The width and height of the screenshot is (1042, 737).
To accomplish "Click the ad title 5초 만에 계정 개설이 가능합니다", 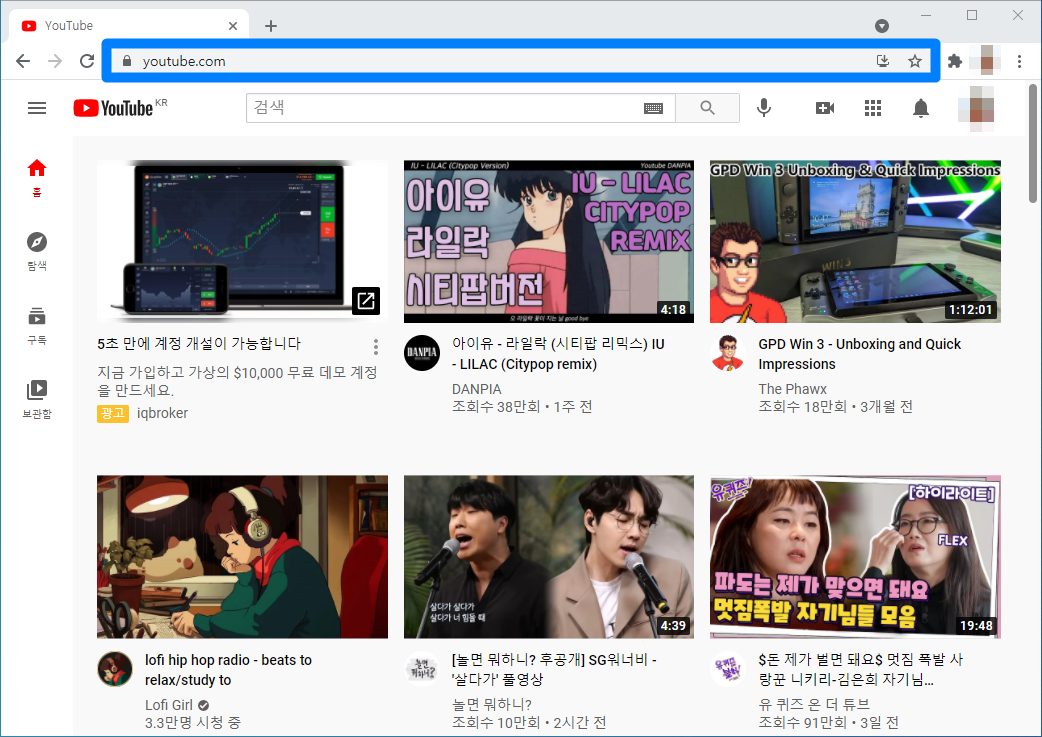I will click(199, 344).
